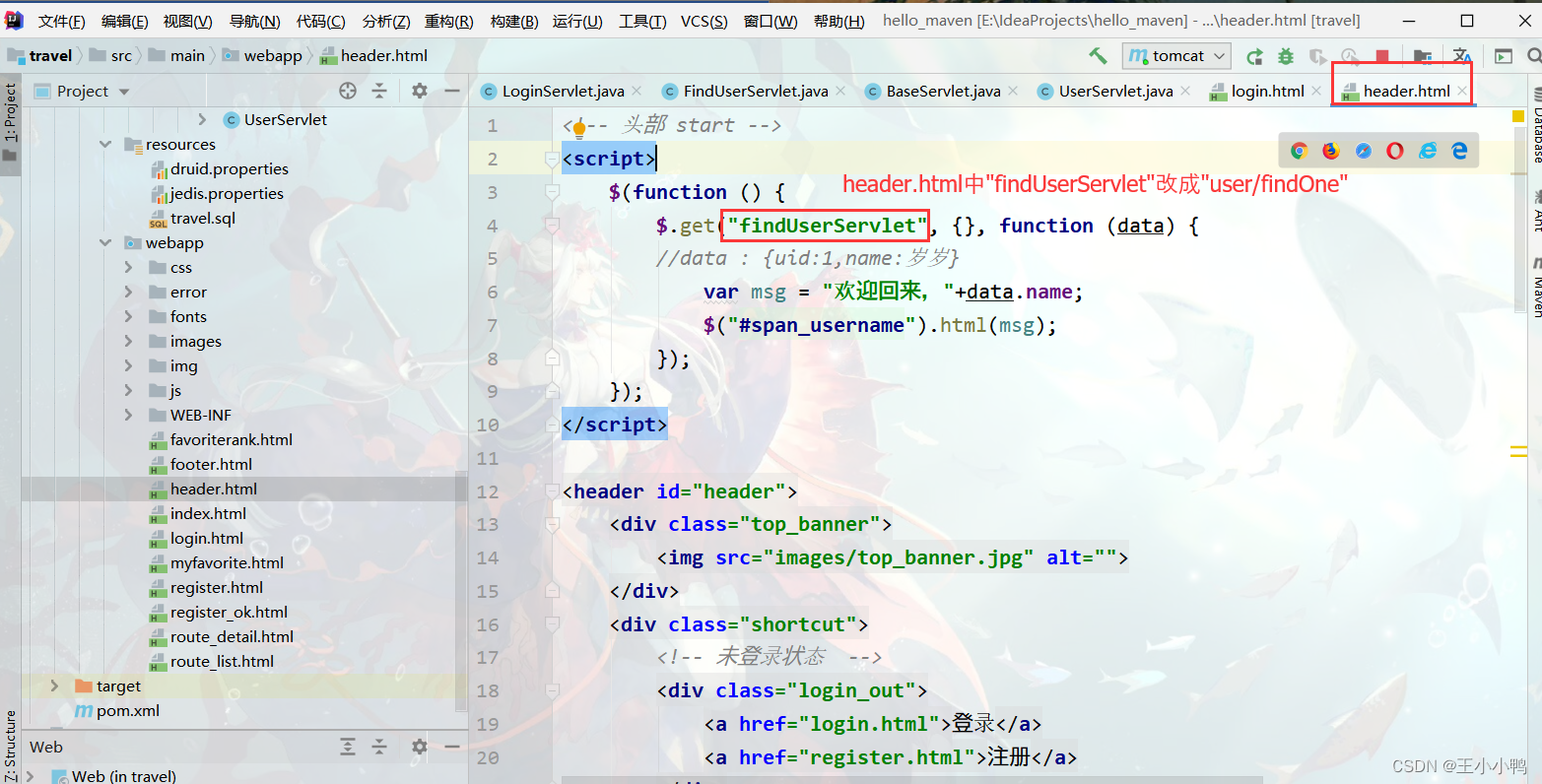Expand the images folder

129,341
